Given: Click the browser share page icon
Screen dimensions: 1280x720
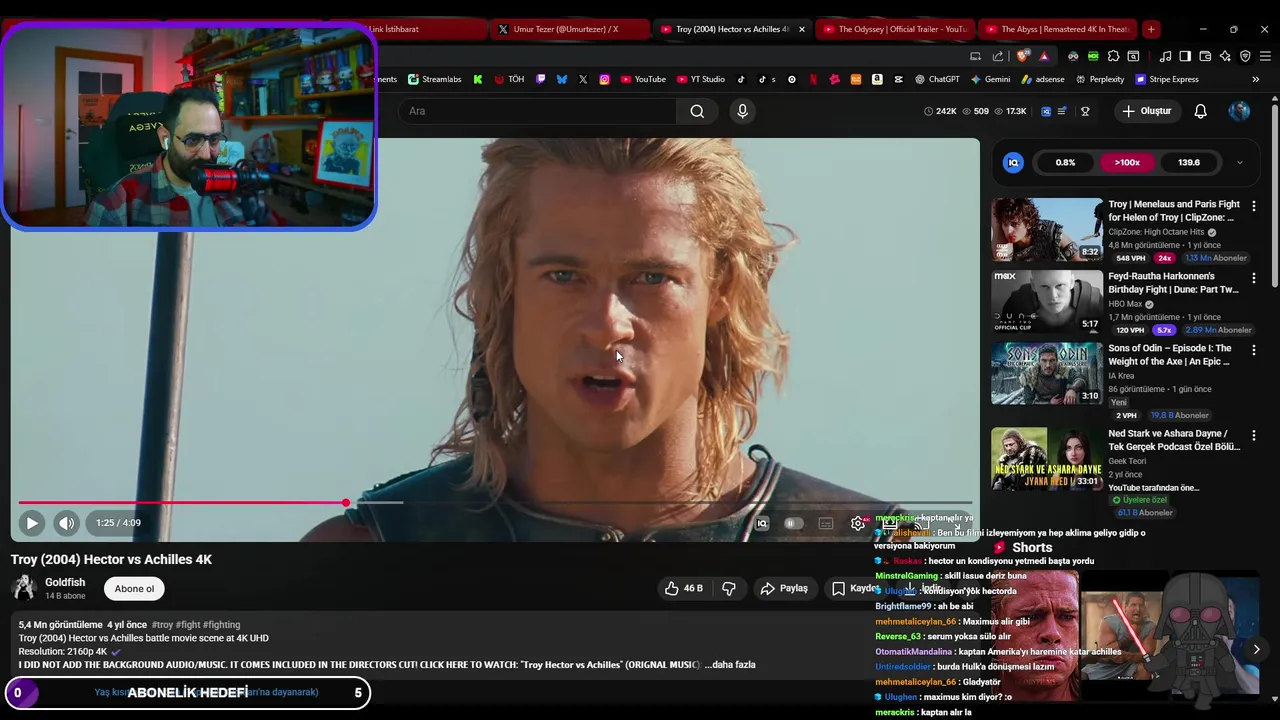Looking at the screenshot, I should pos(997,56).
